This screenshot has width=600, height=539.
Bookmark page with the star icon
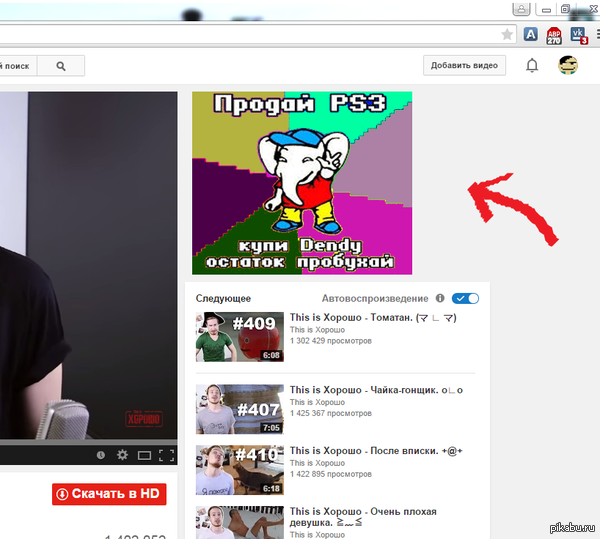coord(507,34)
